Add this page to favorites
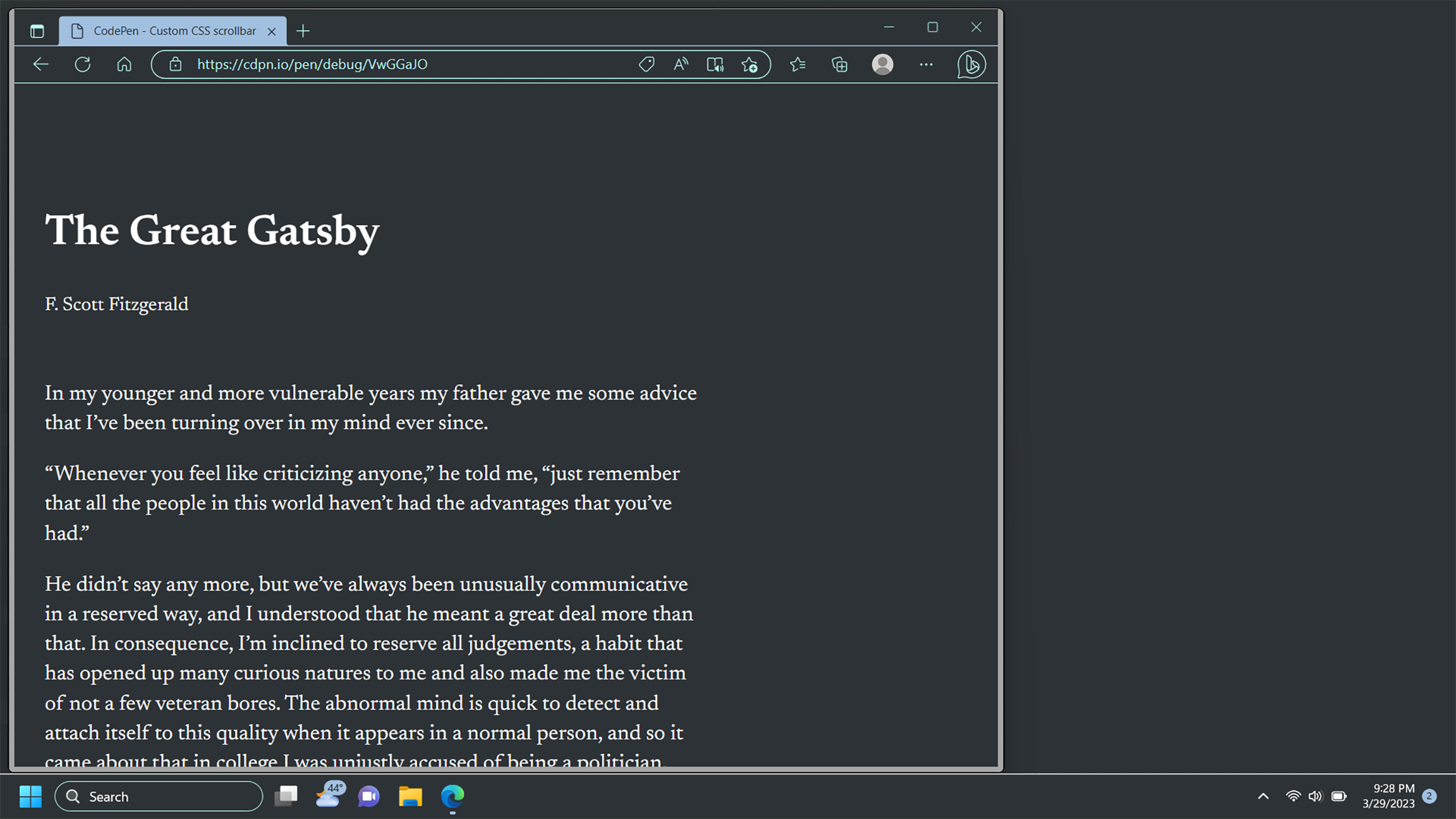The width and height of the screenshot is (1456, 819). pyautogui.click(x=749, y=64)
